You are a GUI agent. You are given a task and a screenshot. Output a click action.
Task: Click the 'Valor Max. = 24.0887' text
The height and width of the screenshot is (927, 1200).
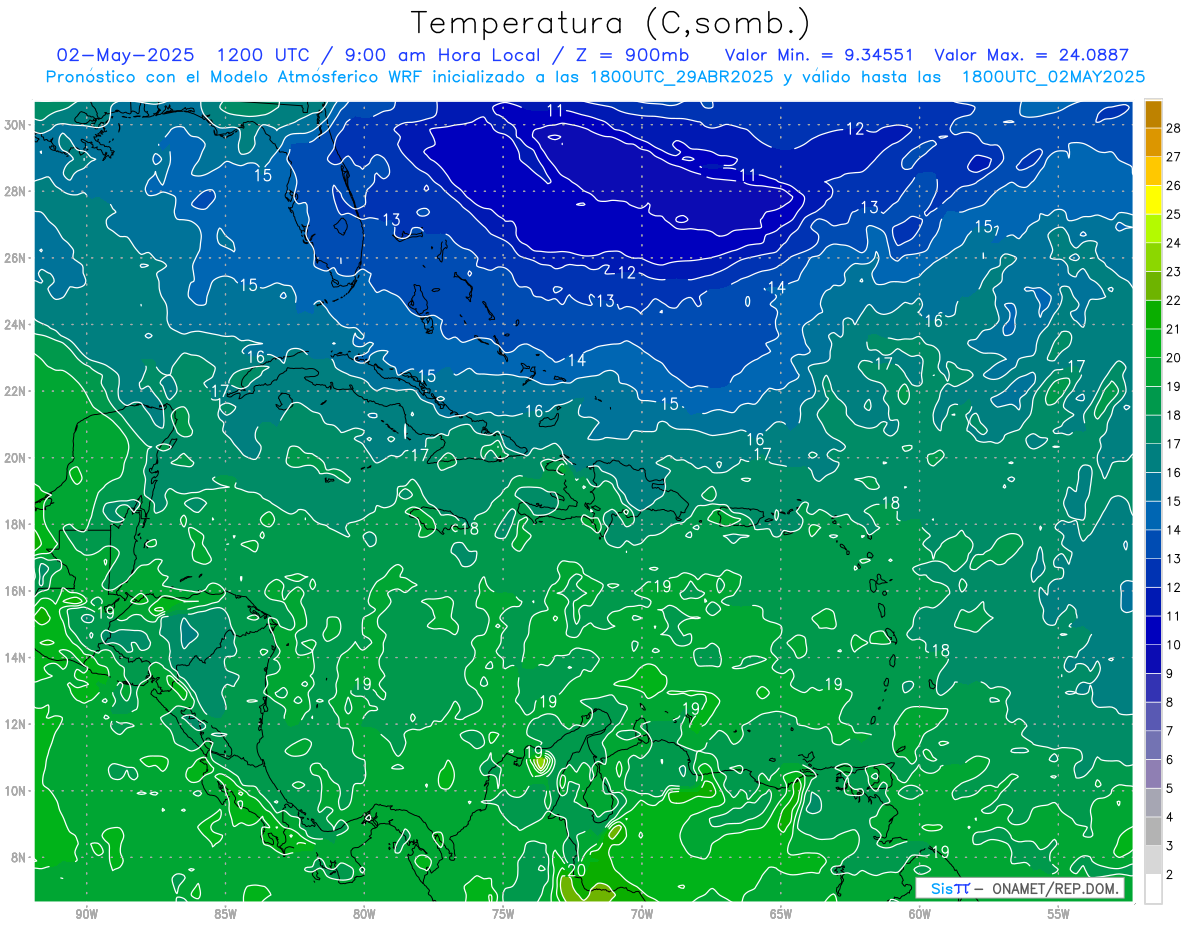tap(1031, 55)
